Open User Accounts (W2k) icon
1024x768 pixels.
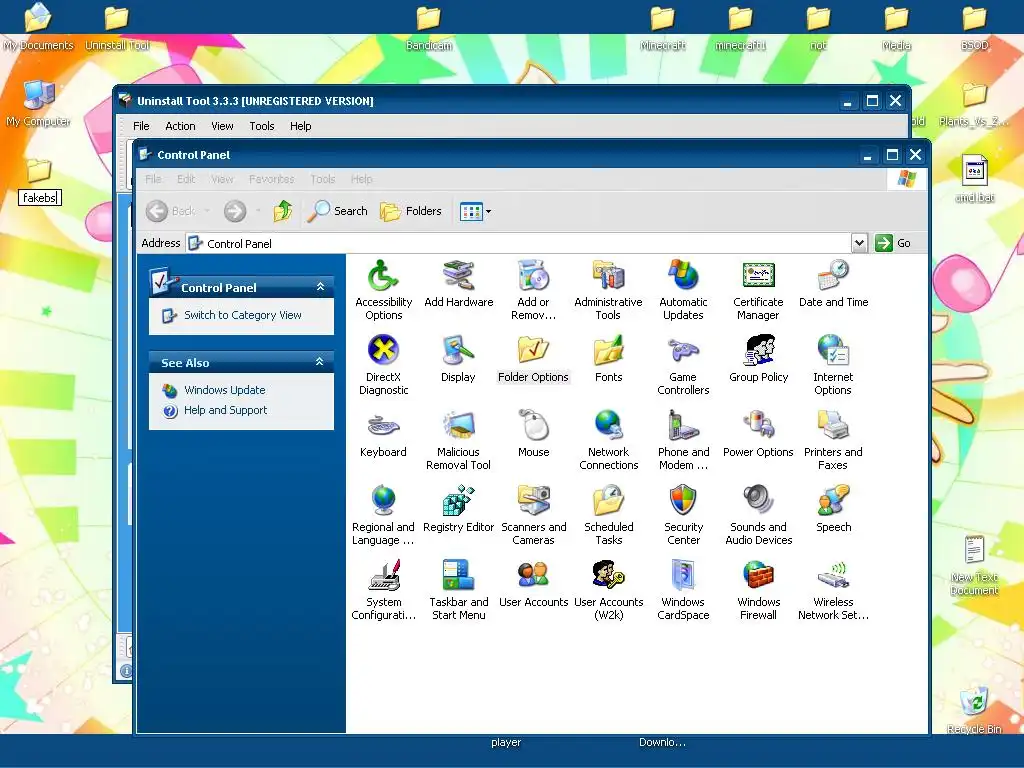pos(608,591)
